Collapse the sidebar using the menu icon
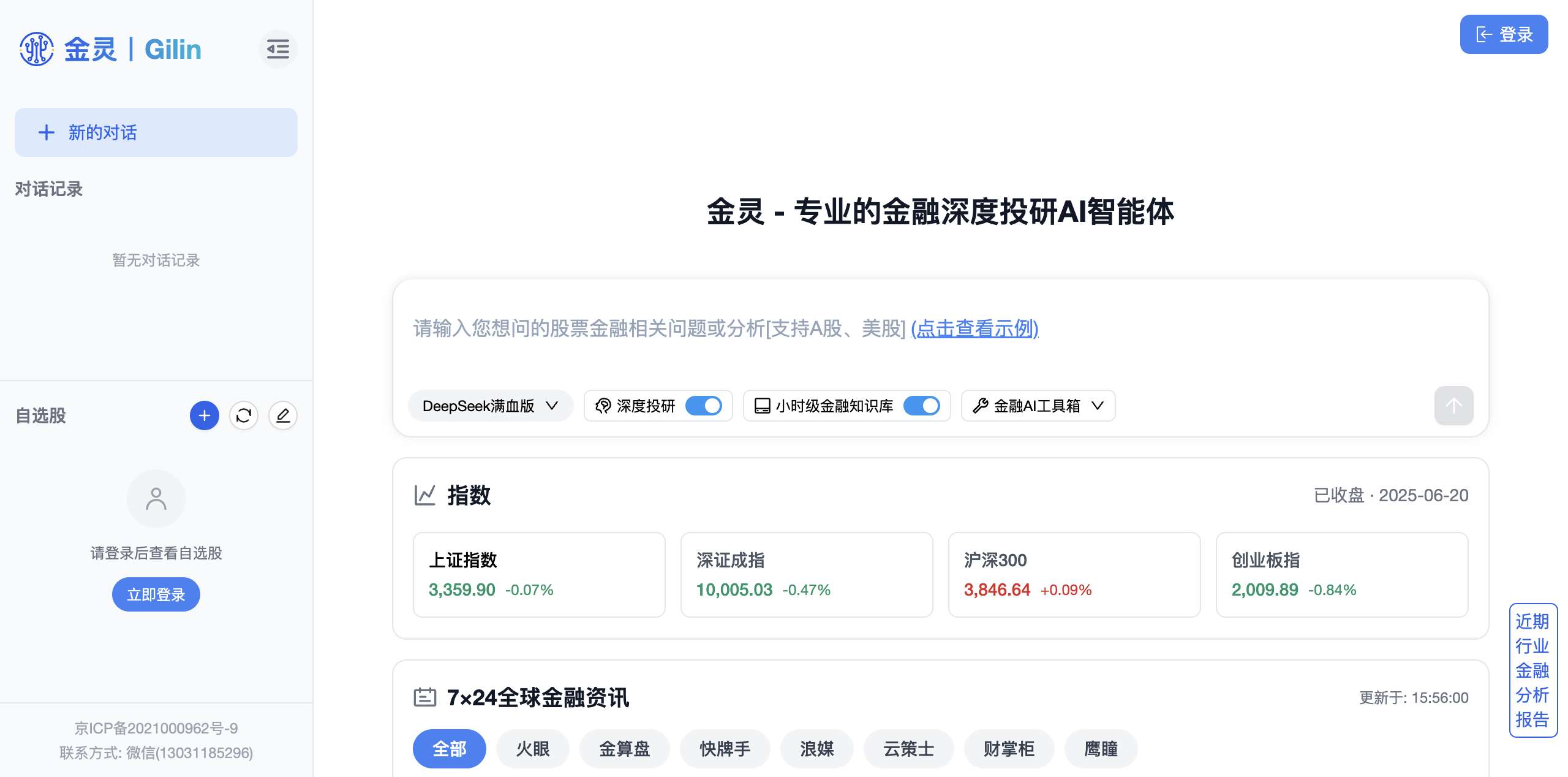 click(x=278, y=49)
